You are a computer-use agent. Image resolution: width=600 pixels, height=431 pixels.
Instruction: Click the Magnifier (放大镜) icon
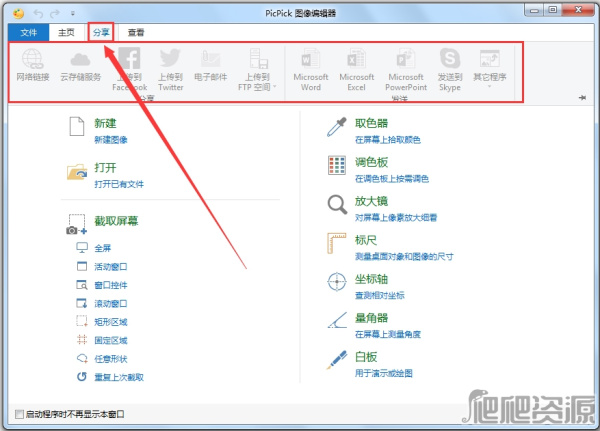(x=337, y=205)
